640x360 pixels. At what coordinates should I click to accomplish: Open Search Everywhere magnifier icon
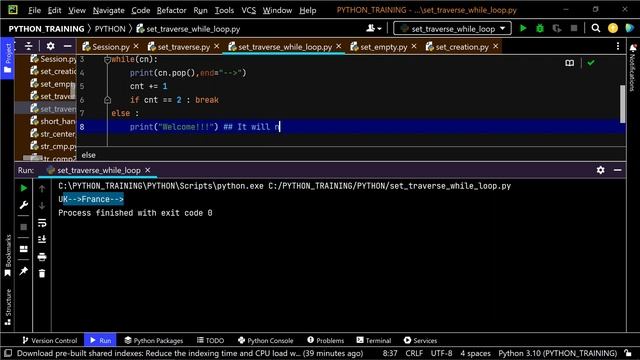(596, 28)
